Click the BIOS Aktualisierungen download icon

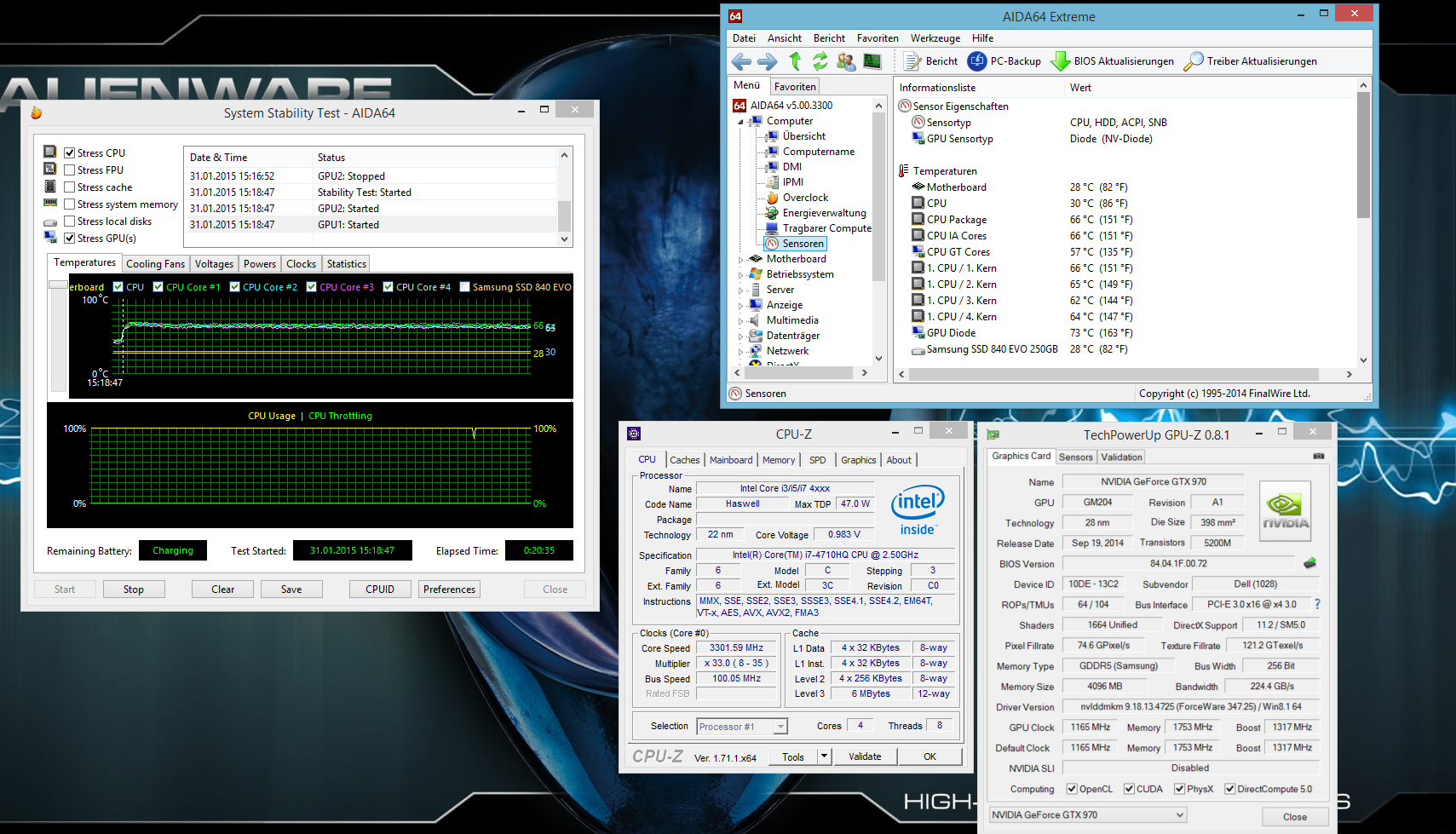click(1061, 61)
